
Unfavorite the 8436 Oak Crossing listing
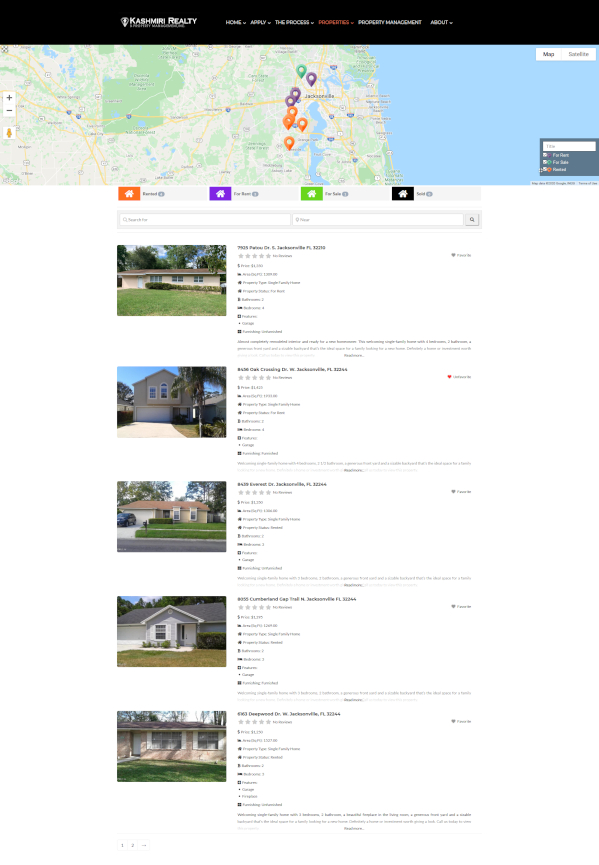pos(459,377)
